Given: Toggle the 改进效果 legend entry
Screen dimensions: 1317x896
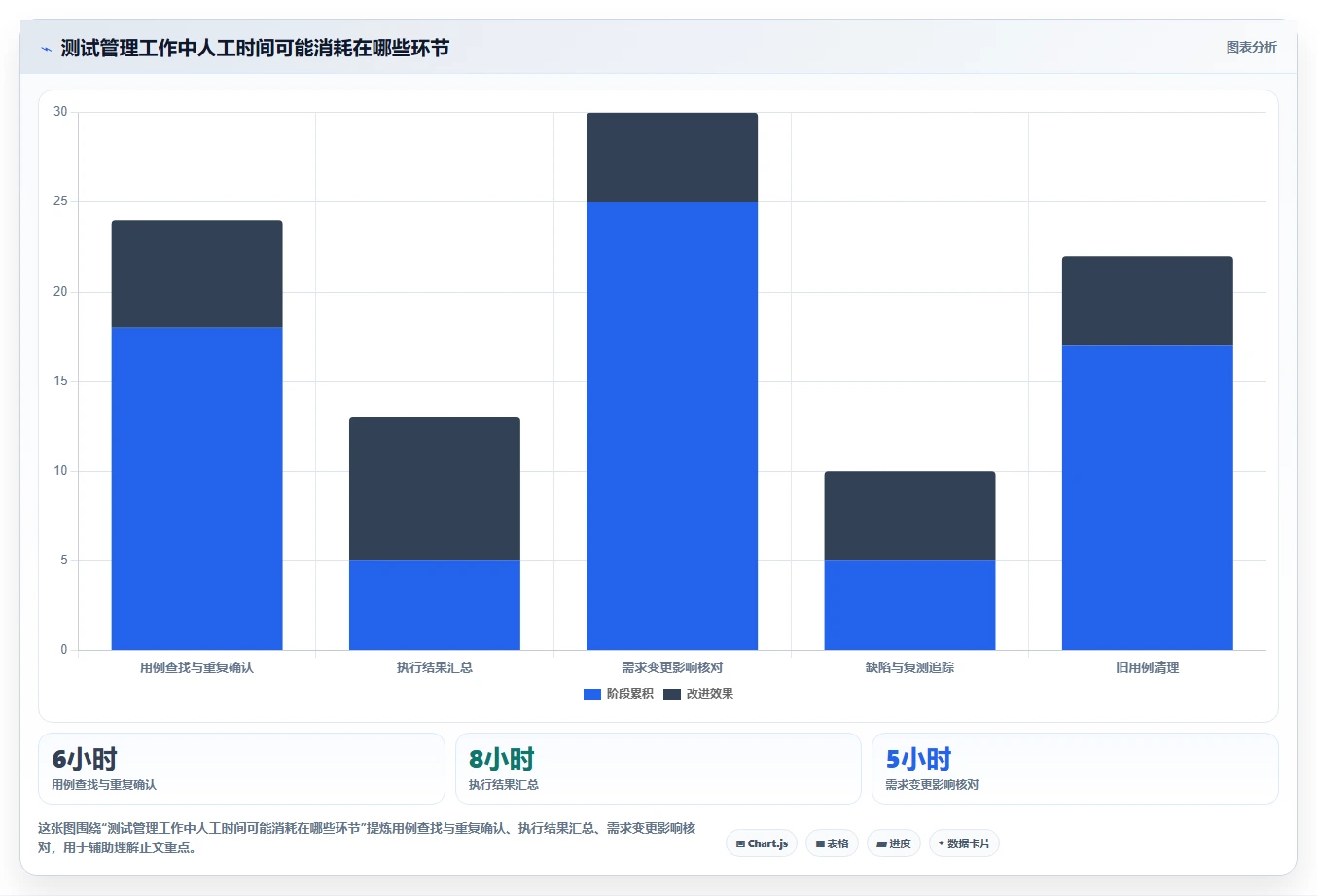Looking at the screenshot, I should click(698, 694).
